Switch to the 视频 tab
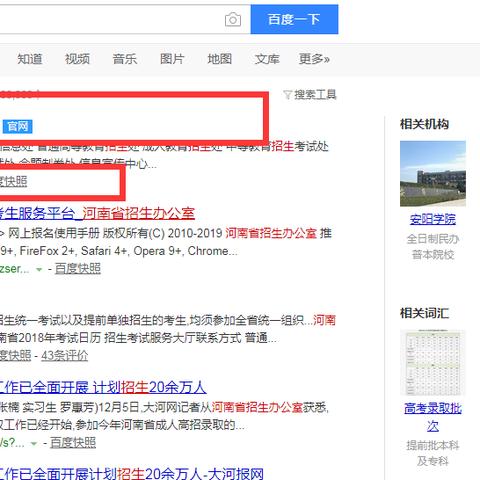The height and width of the screenshot is (480, 480). coord(77,59)
